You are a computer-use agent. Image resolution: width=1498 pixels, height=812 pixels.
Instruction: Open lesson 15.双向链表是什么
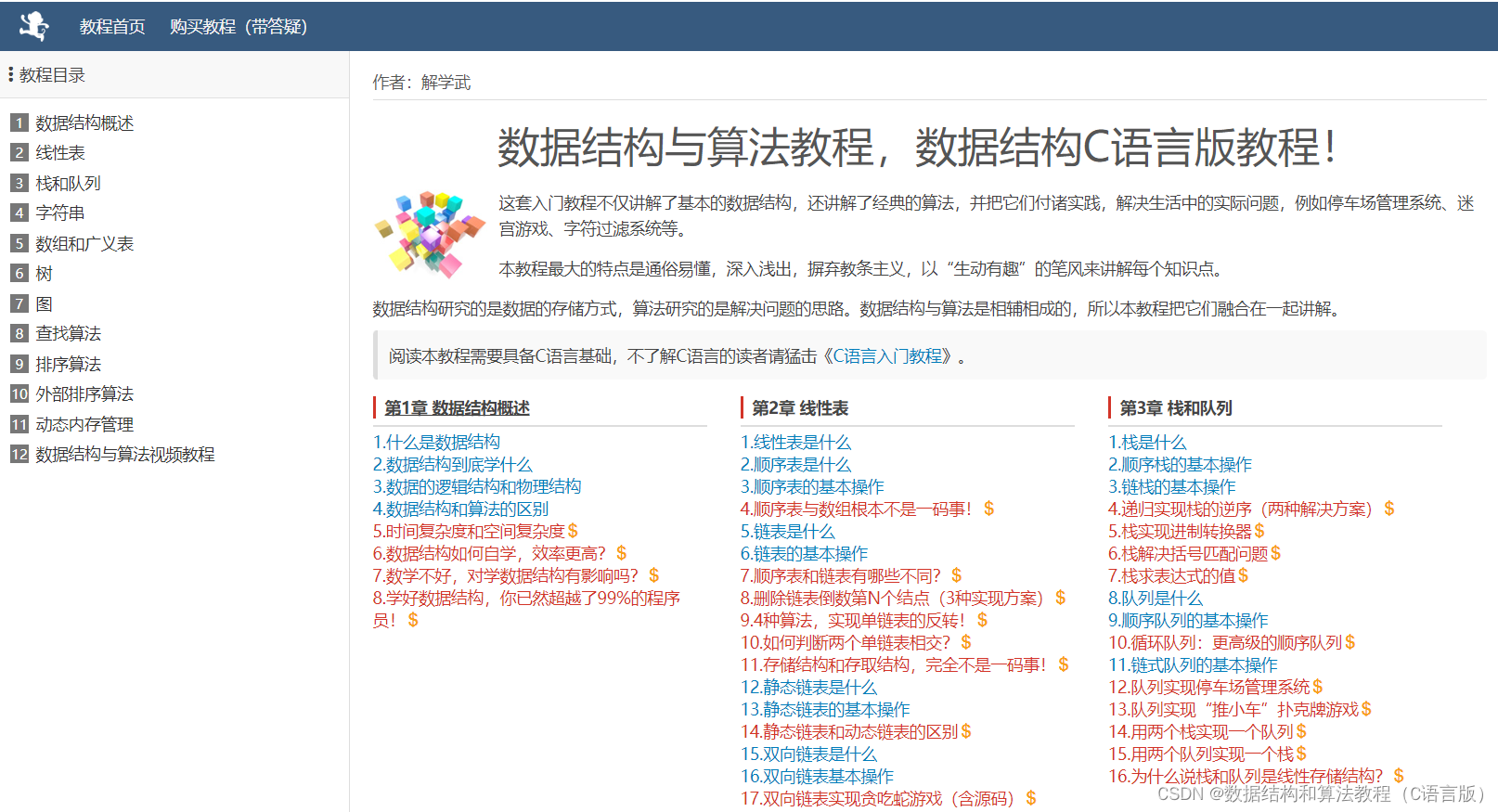(x=808, y=754)
